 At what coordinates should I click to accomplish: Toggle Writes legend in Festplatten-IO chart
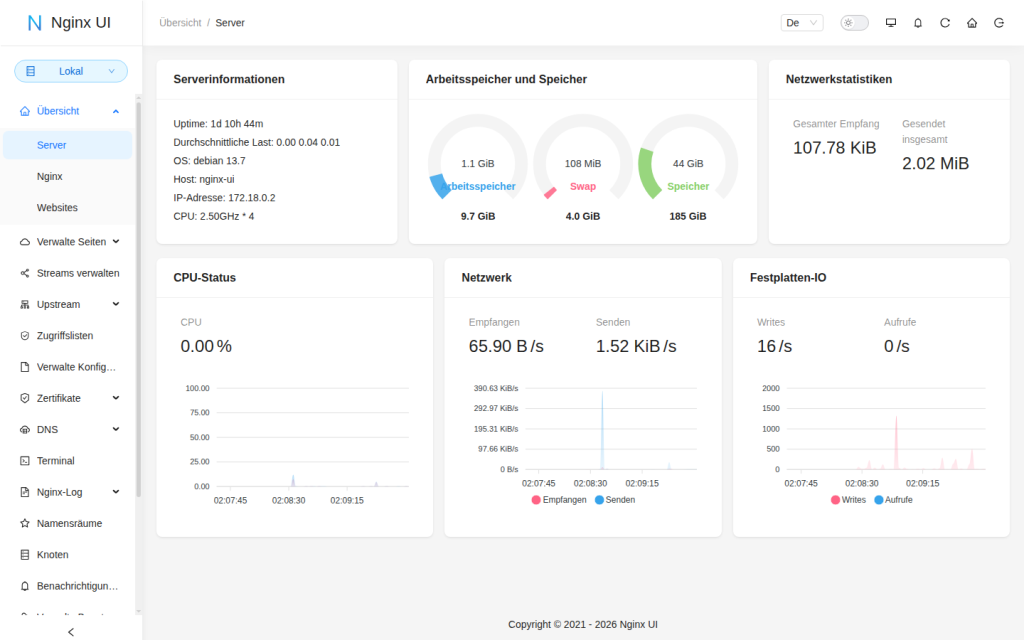pos(848,500)
